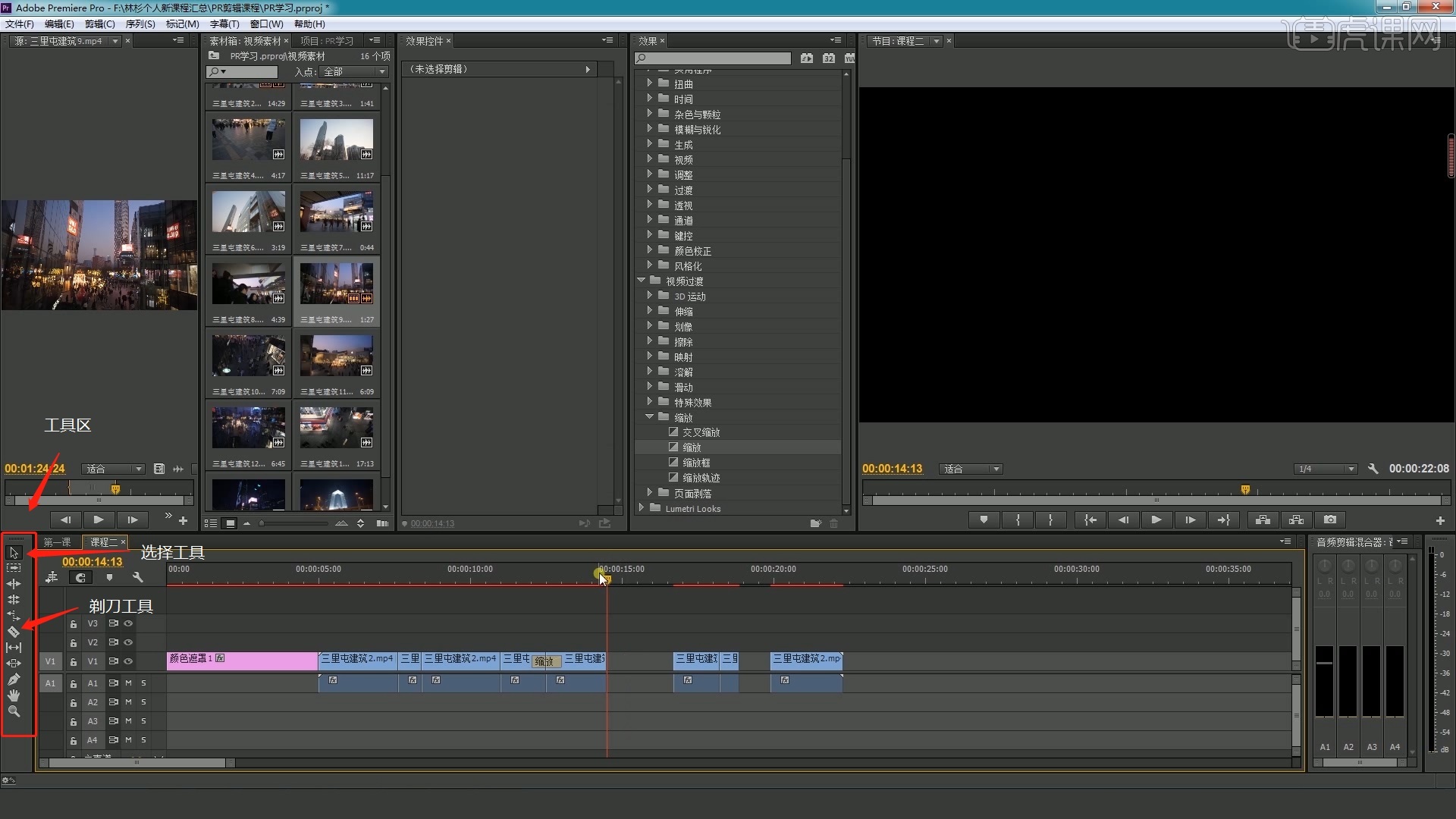Viewport: 1456px width, 819px height.
Task: Open program monitor zoom level dropdown
Action: [x=971, y=469]
